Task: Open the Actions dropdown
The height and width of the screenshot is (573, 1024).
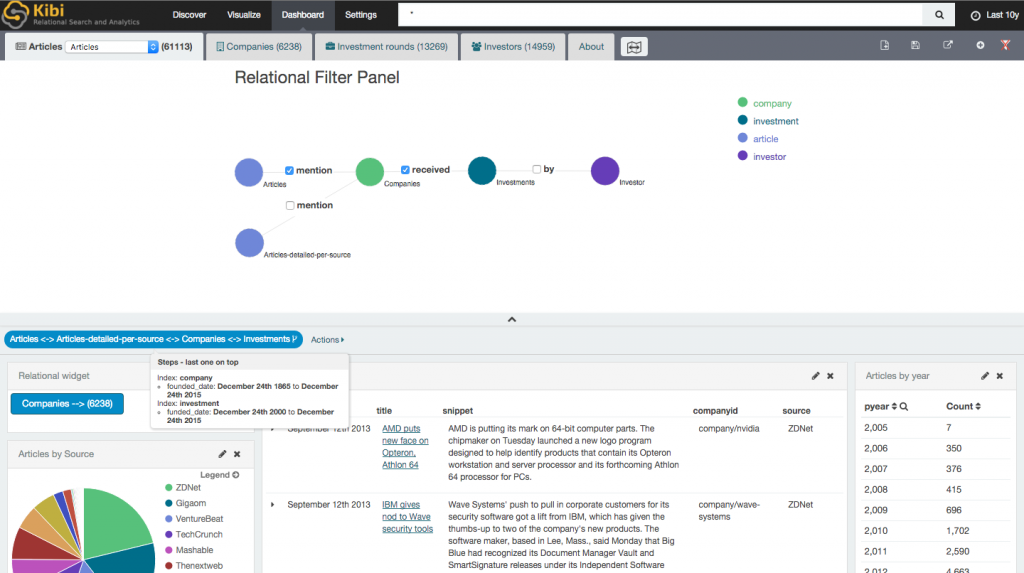Action: pyautogui.click(x=327, y=340)
